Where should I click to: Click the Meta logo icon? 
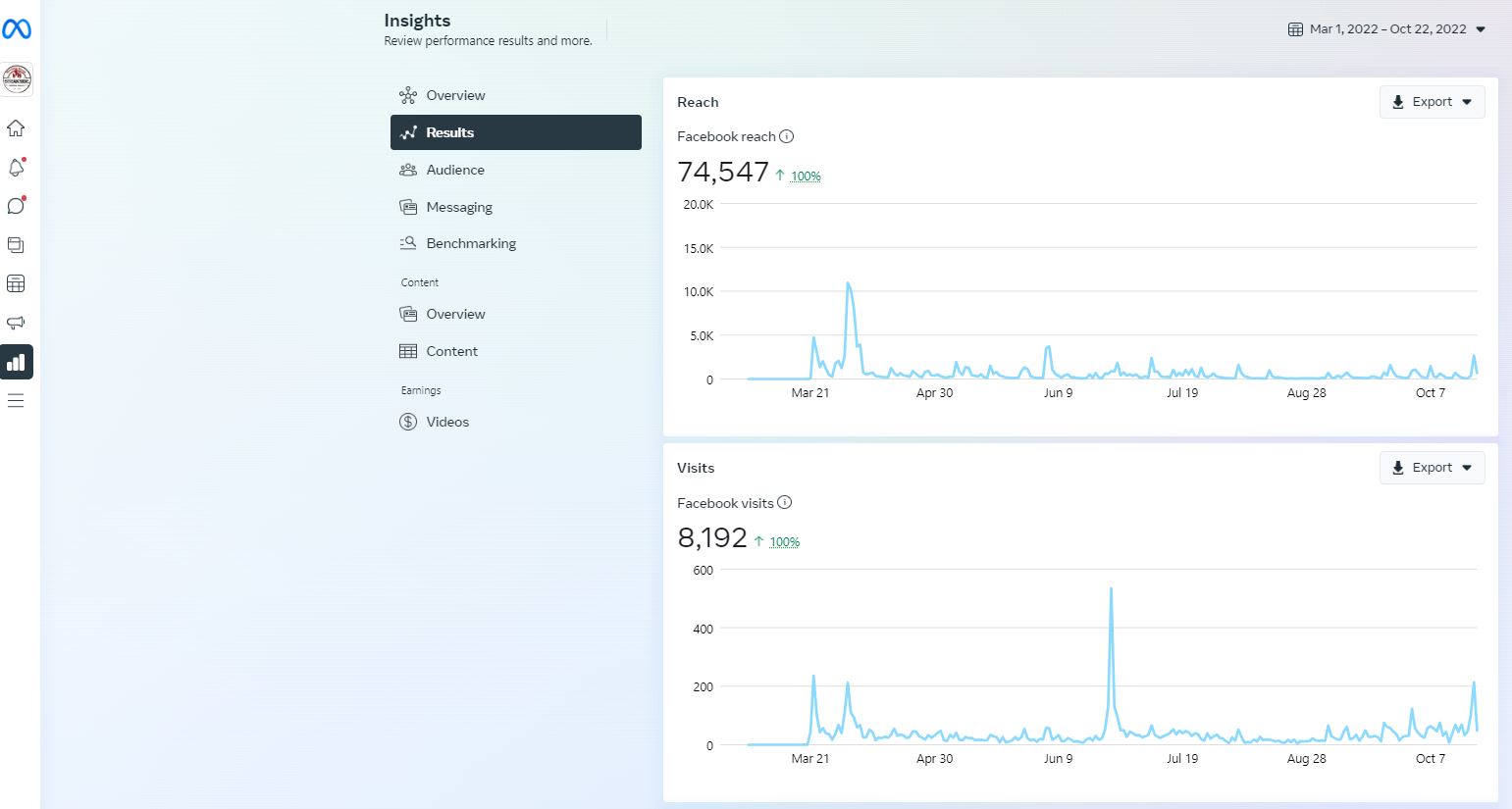click(17, 29)
